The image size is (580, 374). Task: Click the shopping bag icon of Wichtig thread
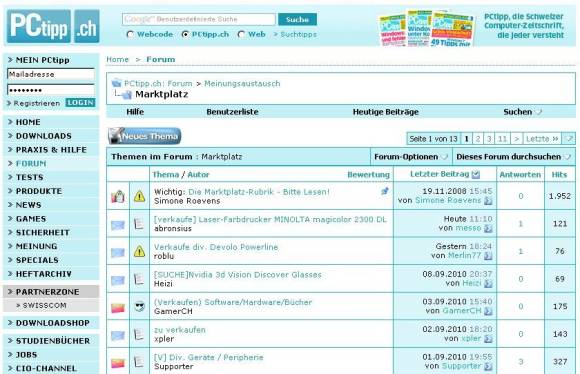118,196
